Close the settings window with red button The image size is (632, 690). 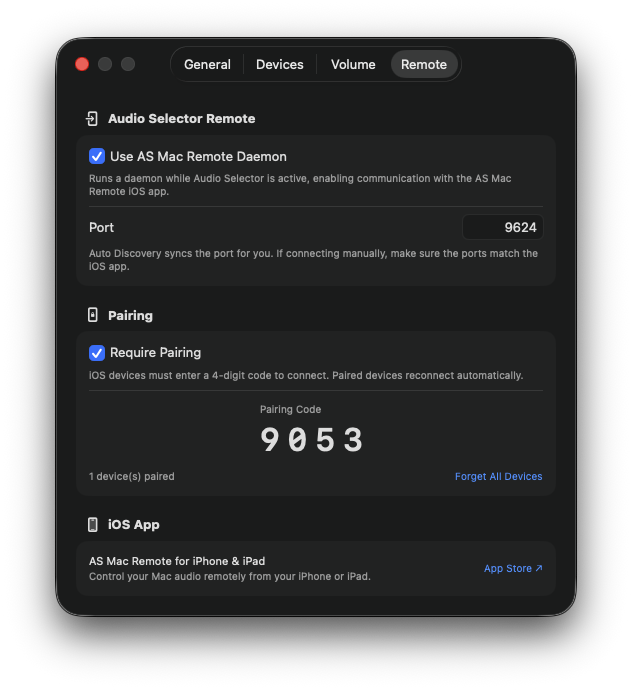[82, 64]
